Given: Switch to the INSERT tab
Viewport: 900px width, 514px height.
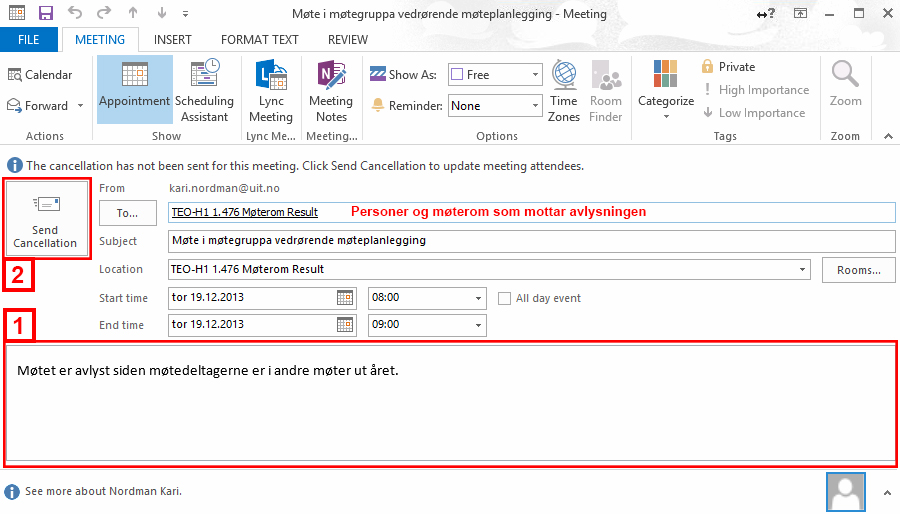Looking at the screenshot, I should pyautogui.click(x=173, y=40).
